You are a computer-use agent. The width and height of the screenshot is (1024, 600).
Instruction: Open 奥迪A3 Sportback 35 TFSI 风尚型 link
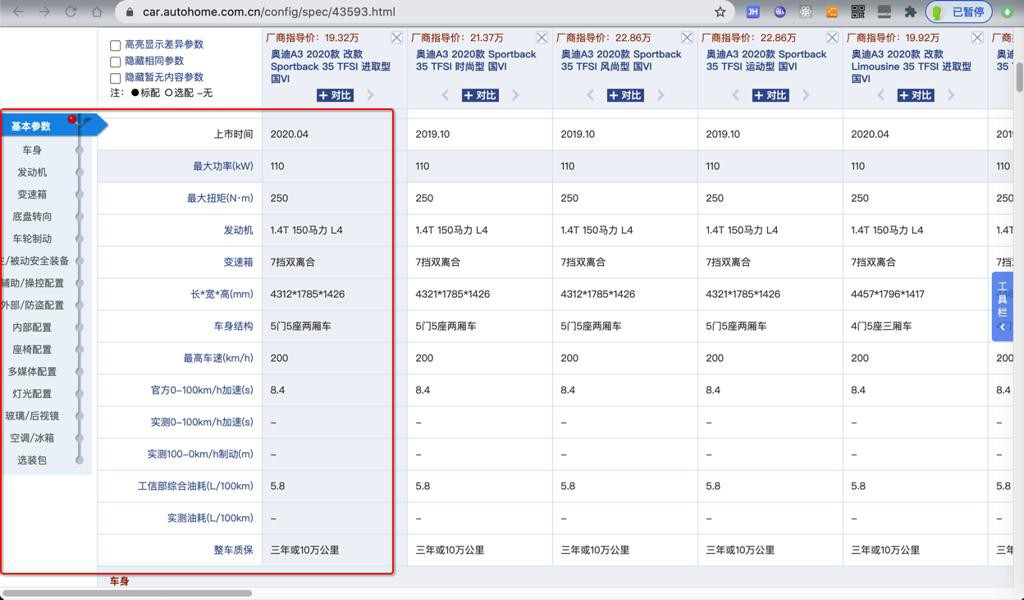(x=620, y=60)
